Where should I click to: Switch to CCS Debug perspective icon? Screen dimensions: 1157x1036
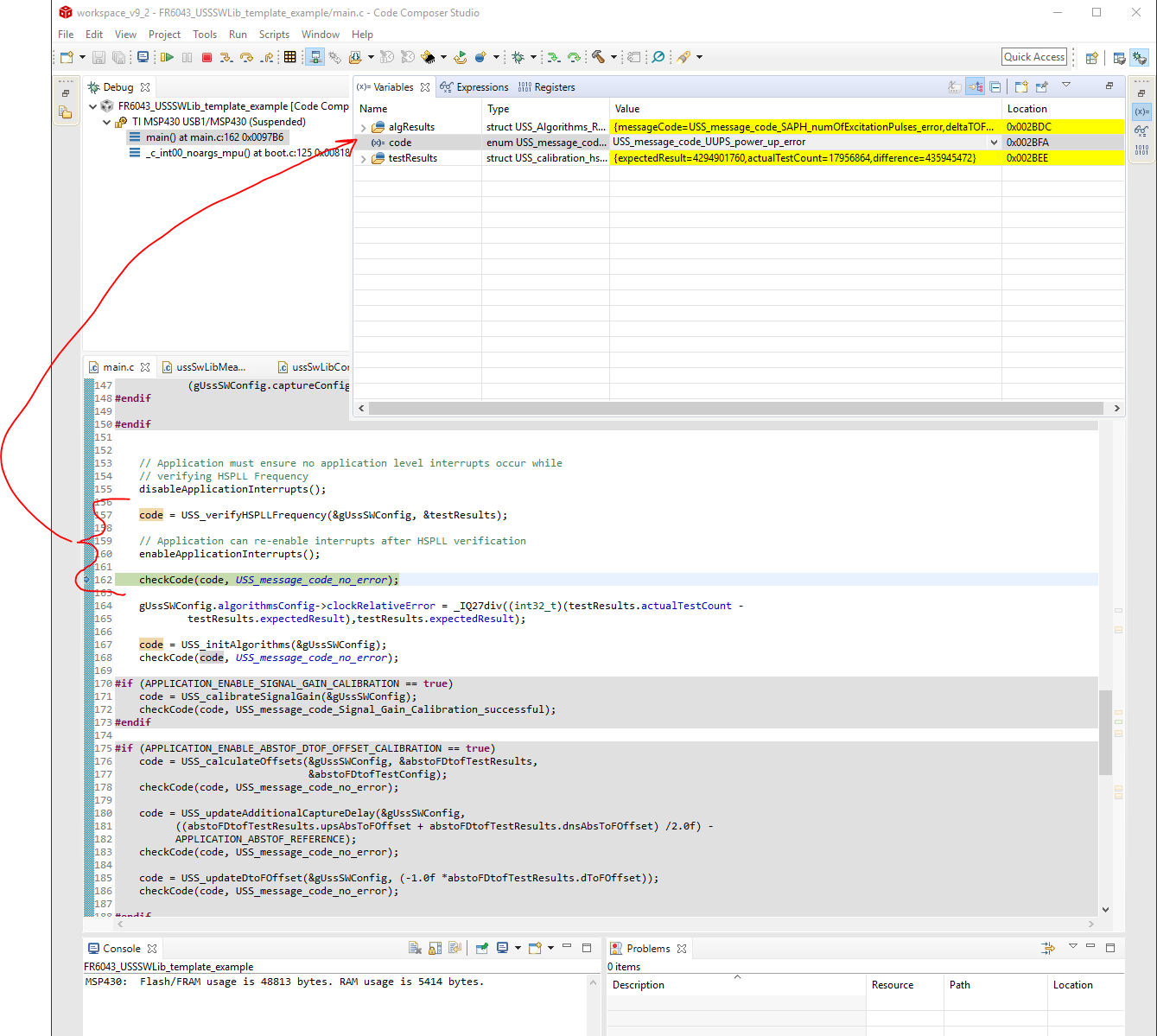pyautogui.click(x=1140, y=58)
